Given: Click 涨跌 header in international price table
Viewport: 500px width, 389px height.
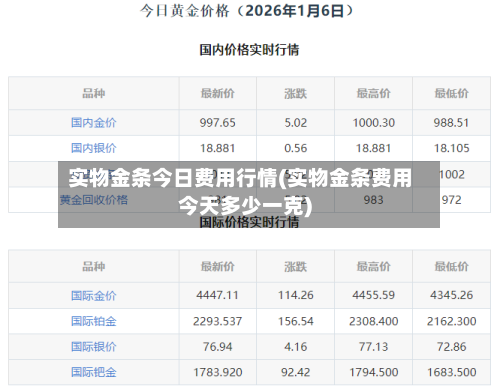Looking at the screenshot, I should pos(296,266).
